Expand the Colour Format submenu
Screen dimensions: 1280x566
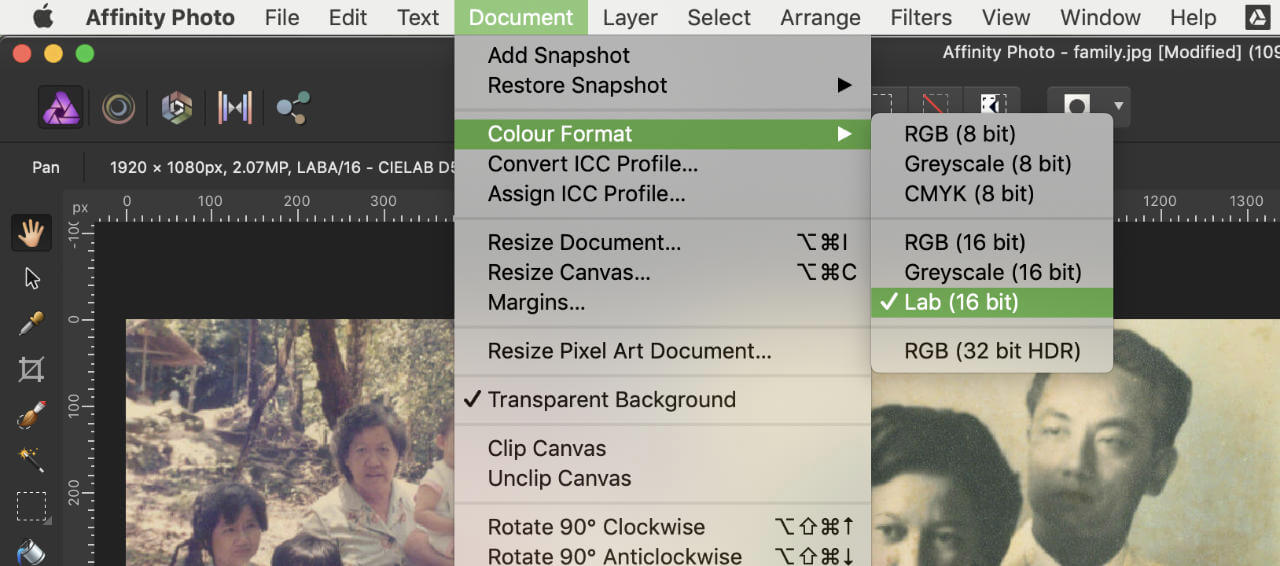coord(662,134)
